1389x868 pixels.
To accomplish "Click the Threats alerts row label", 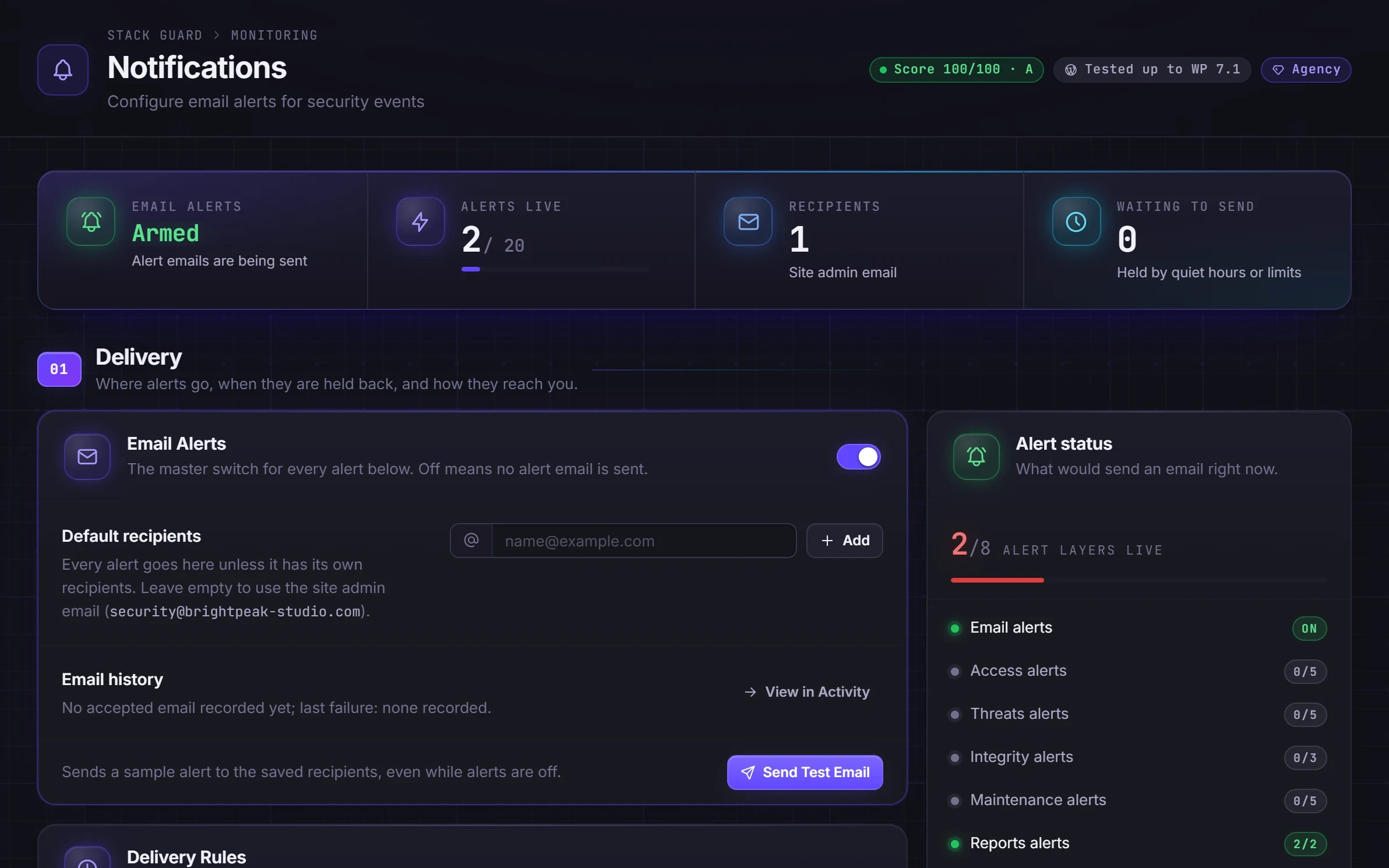I will [1019, 714].
